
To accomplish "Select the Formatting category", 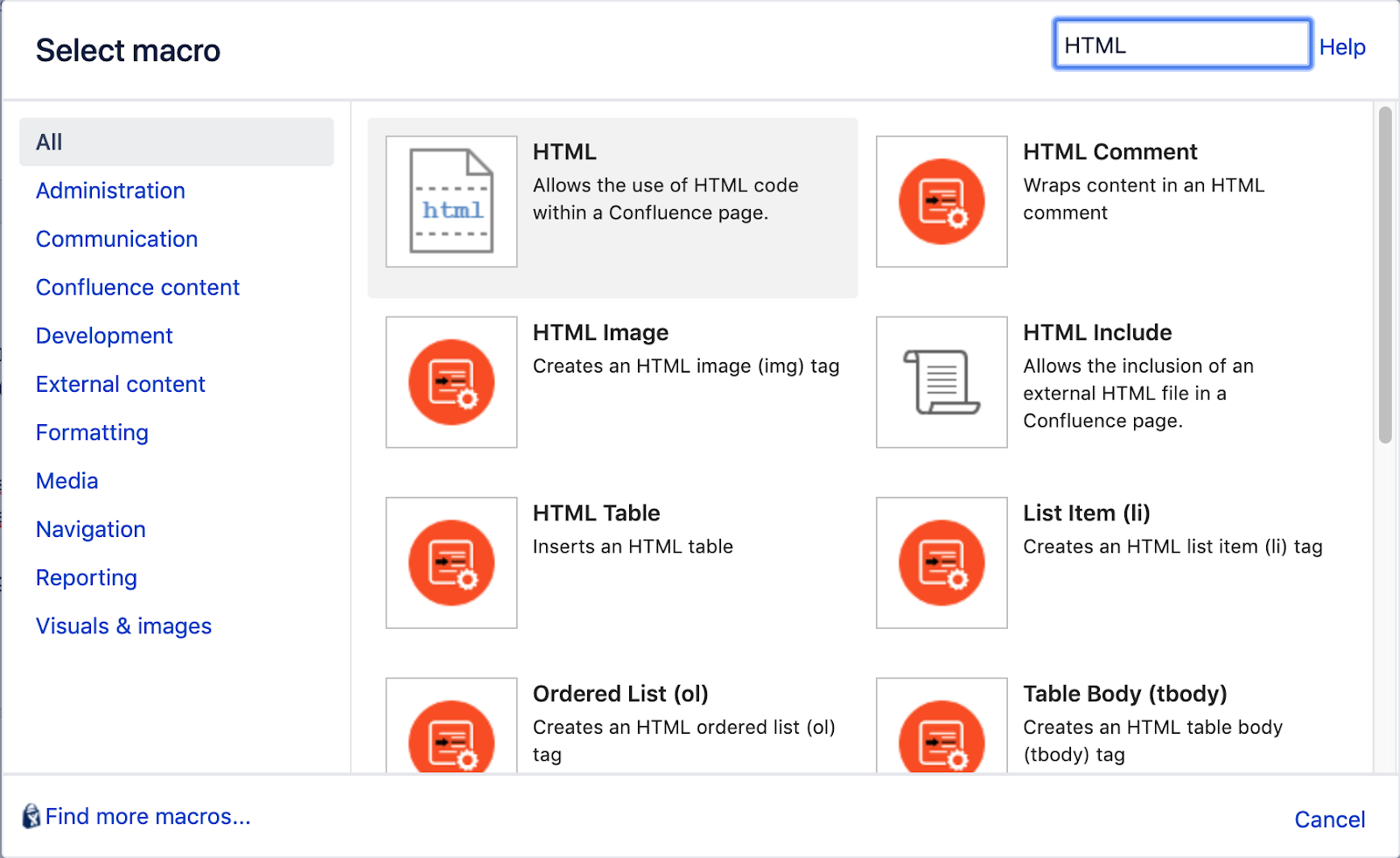I will click(x=91, y=432).
